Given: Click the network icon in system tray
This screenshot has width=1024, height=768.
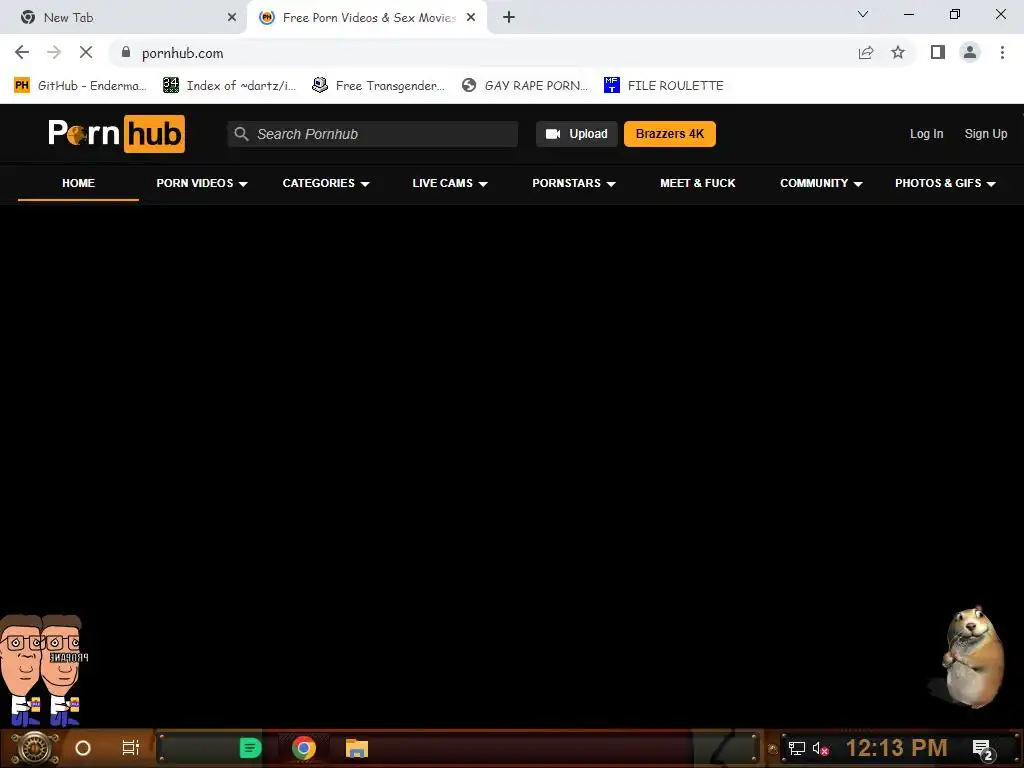Looking at the screenshot, I should point(797,748).
